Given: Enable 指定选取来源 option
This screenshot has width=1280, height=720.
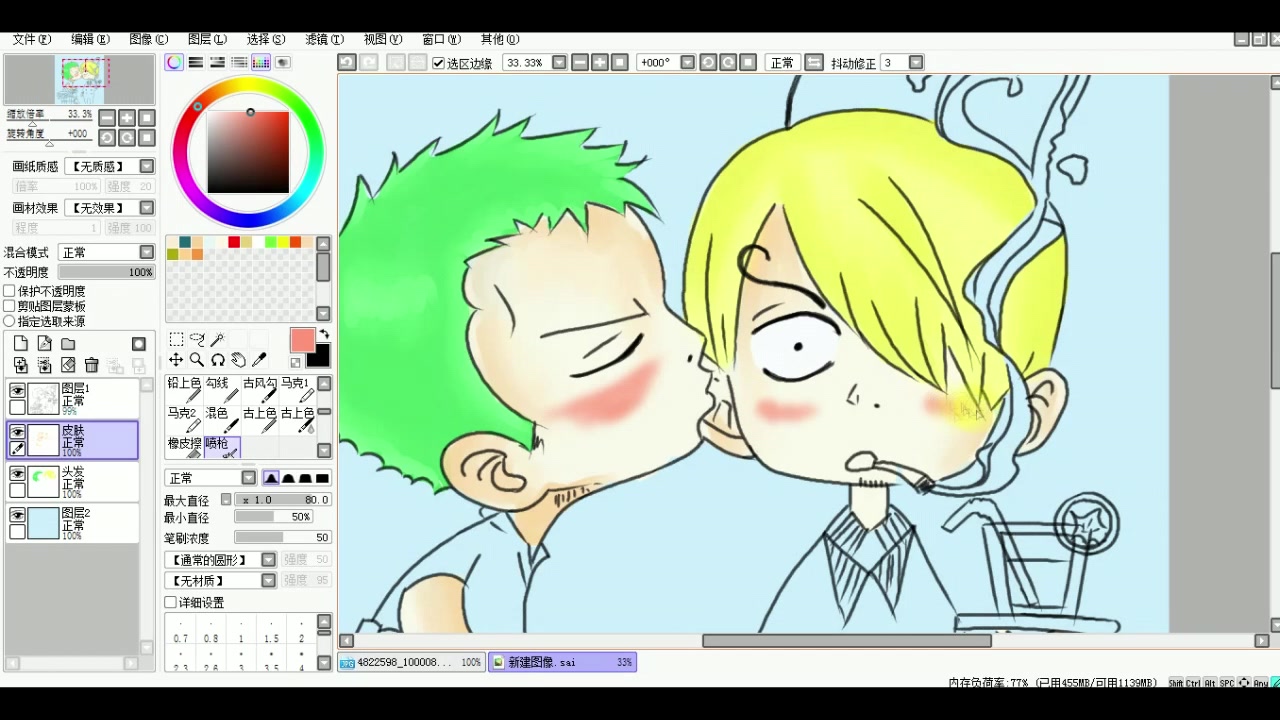Looking at the screenshot, I should click(9, 321).
